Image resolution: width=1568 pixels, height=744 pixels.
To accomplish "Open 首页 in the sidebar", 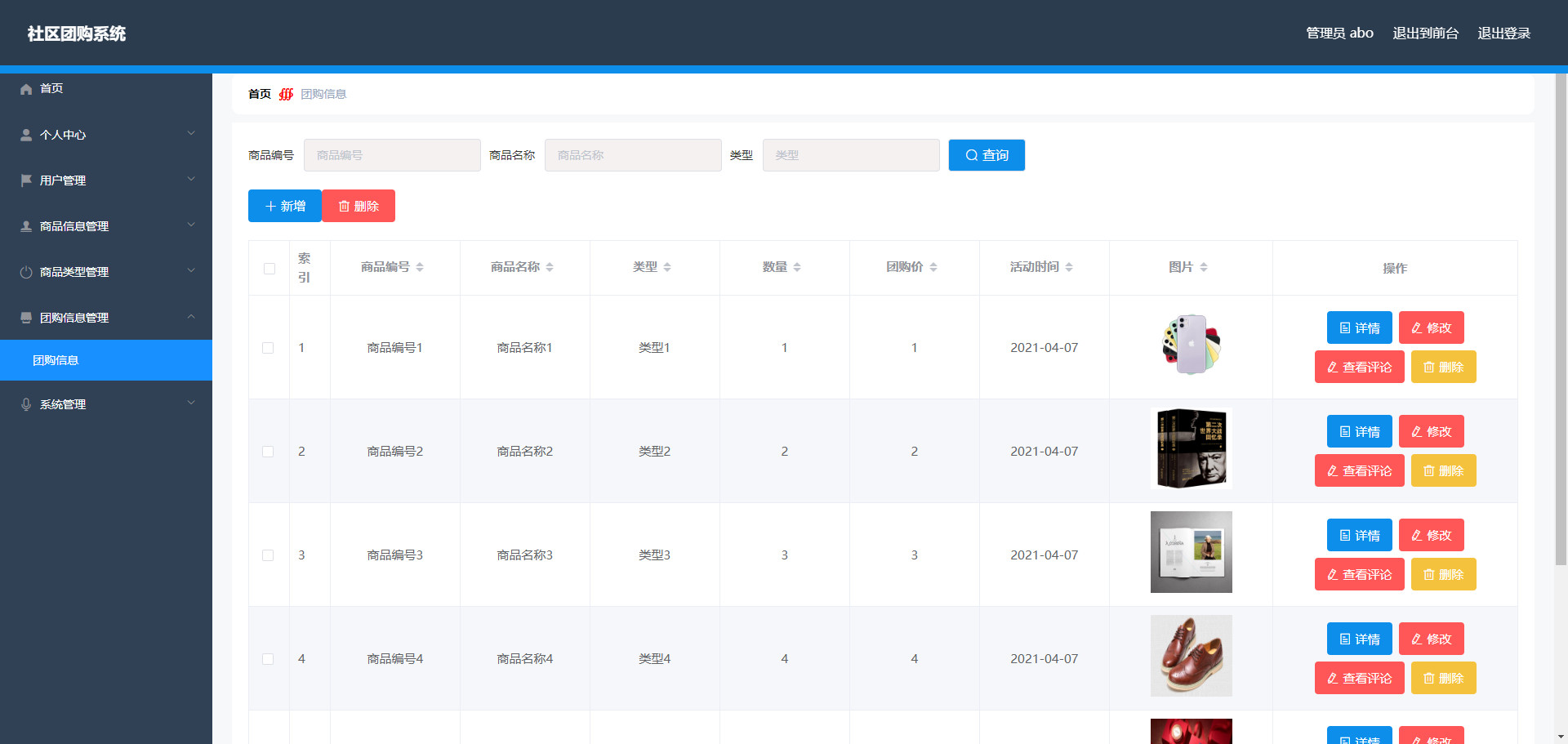I will tap(106, 88).
